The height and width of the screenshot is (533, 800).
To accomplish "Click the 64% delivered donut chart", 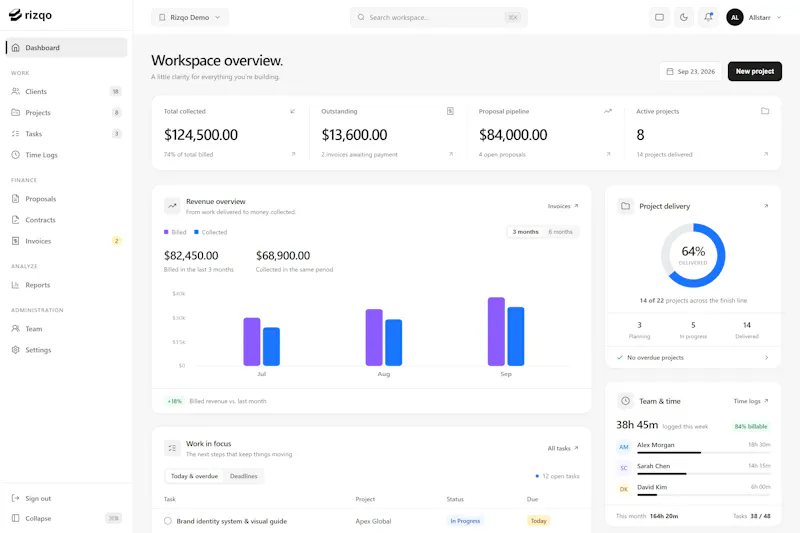I will [x=693, y=255].
